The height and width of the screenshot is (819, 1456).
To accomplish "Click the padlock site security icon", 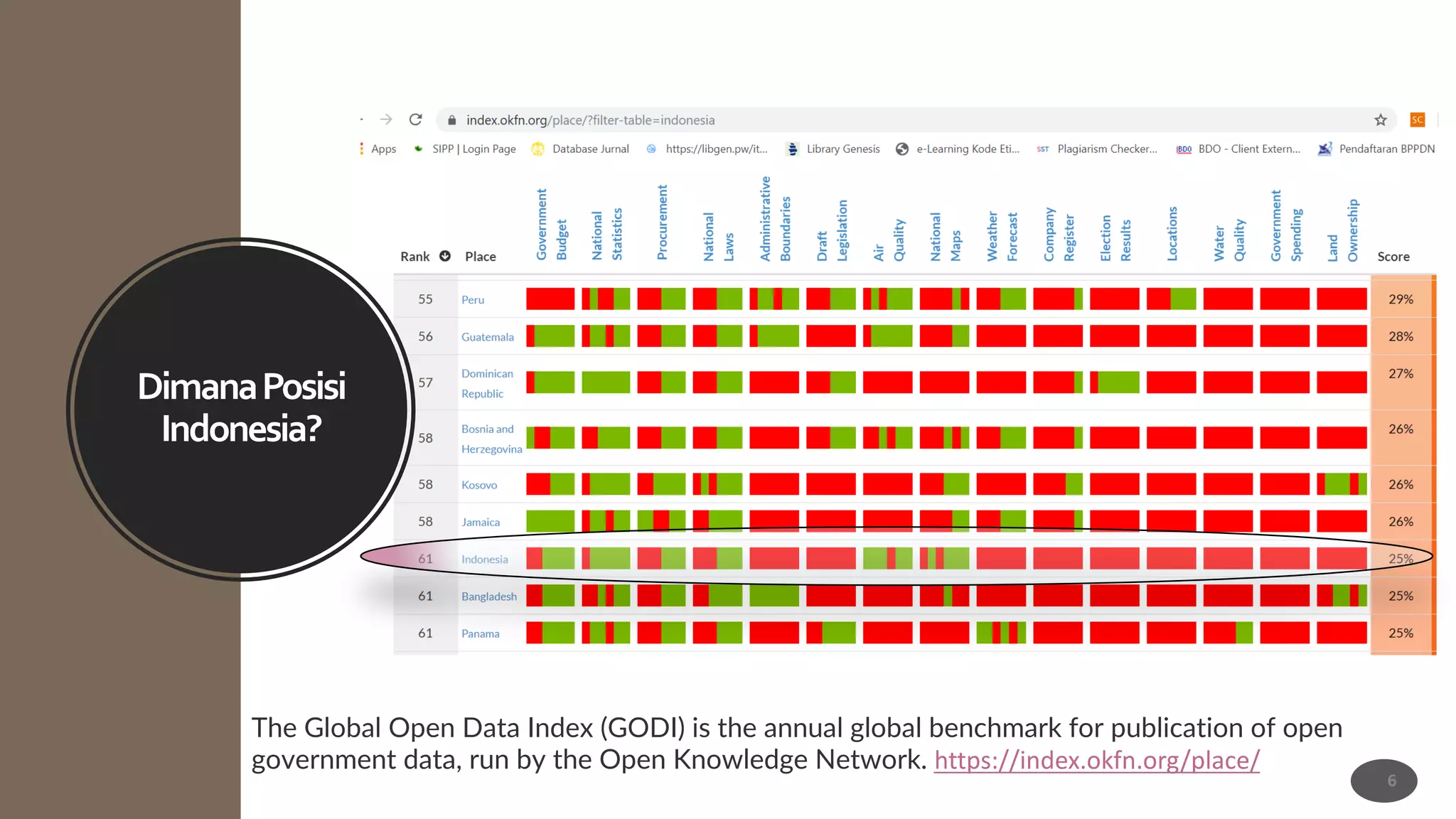I will tap(451, 120).
